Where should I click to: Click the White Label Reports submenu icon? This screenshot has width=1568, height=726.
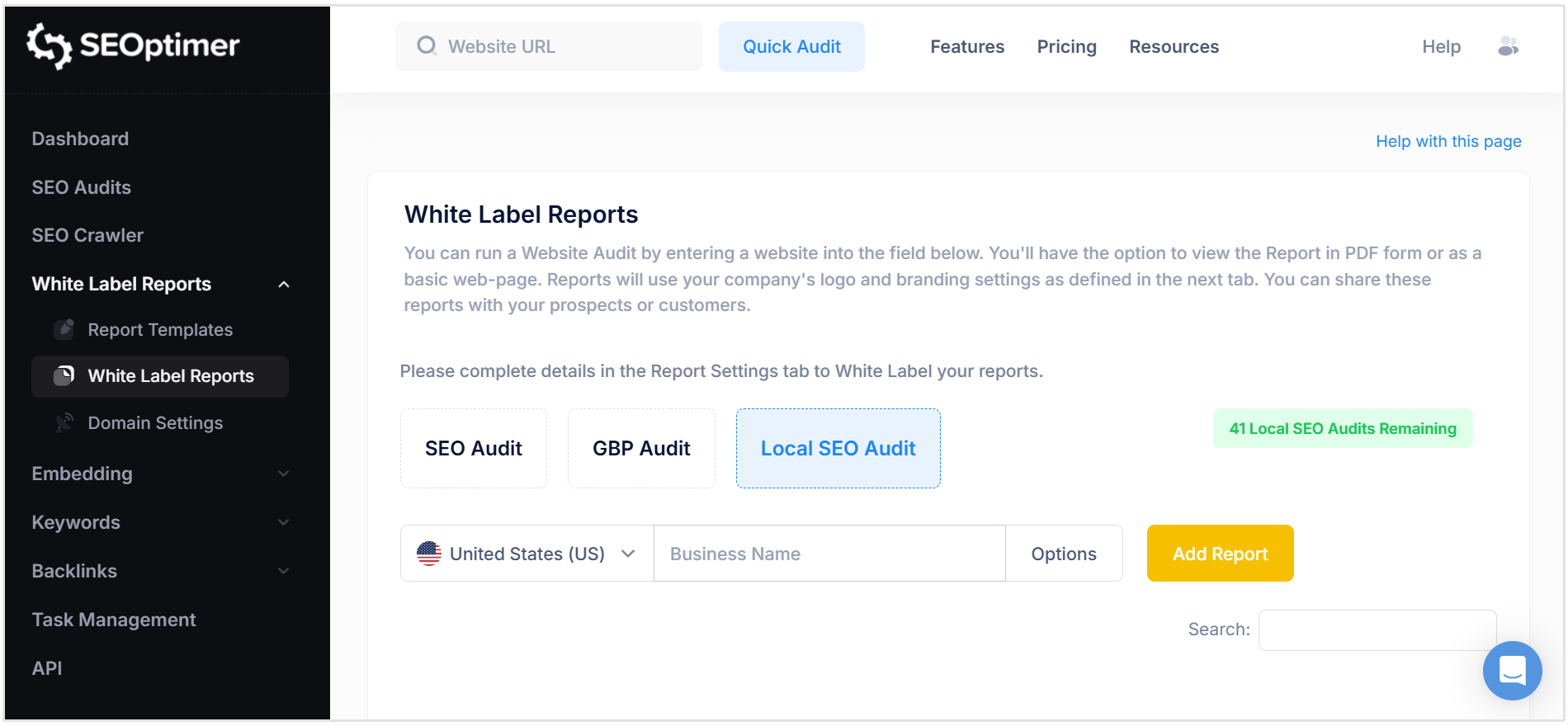pos(64,376)
